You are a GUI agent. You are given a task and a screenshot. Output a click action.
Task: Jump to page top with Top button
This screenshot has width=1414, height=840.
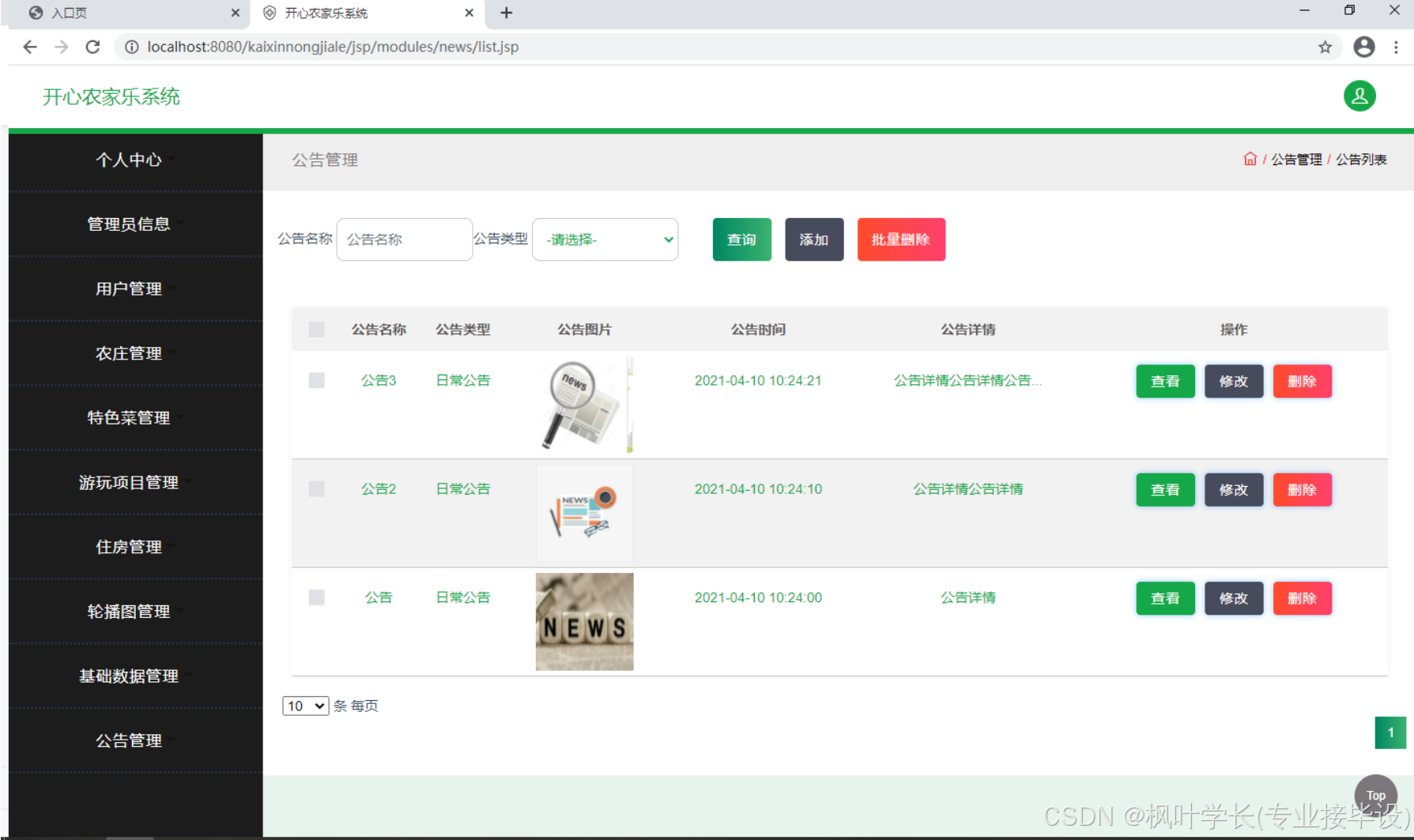pos(1376,795)
